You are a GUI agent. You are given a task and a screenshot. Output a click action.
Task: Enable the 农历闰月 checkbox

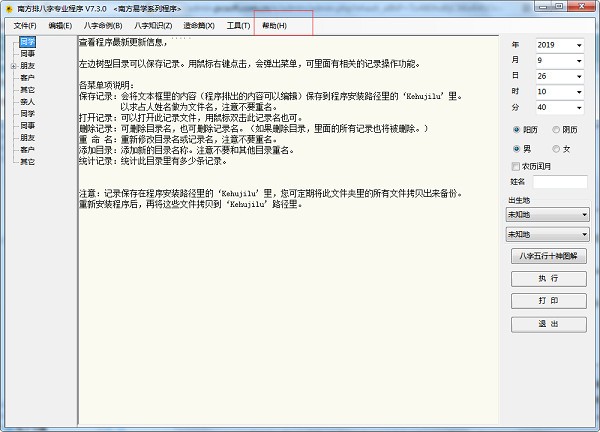pos(515,166)
